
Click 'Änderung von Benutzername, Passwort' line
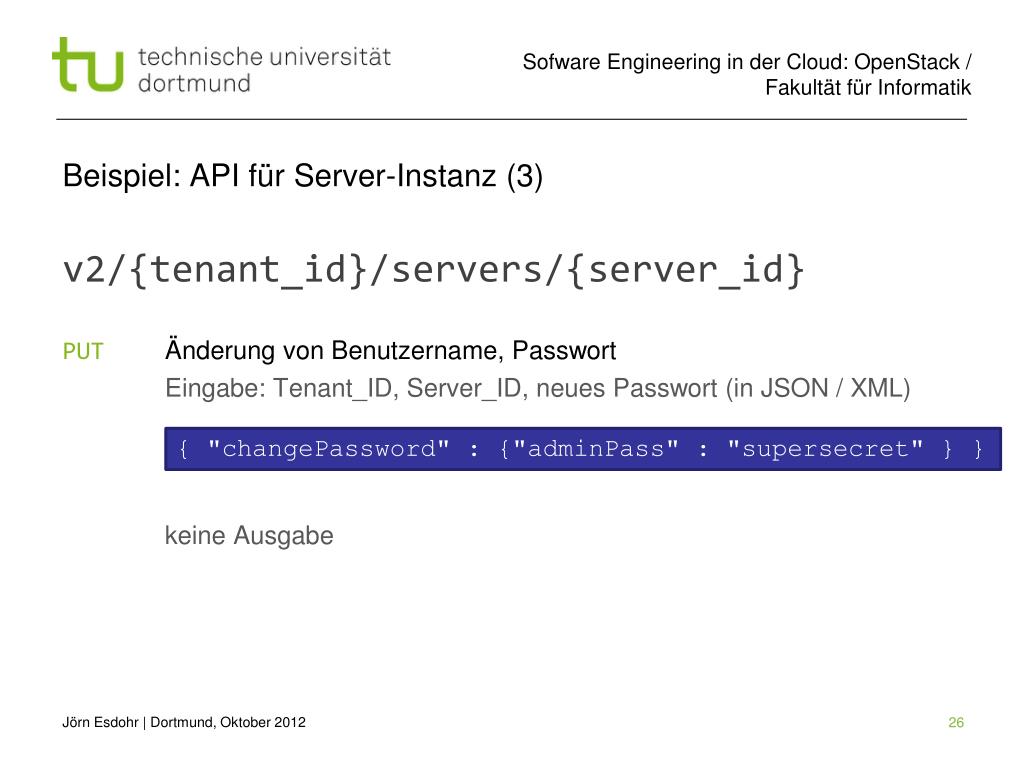391,349
